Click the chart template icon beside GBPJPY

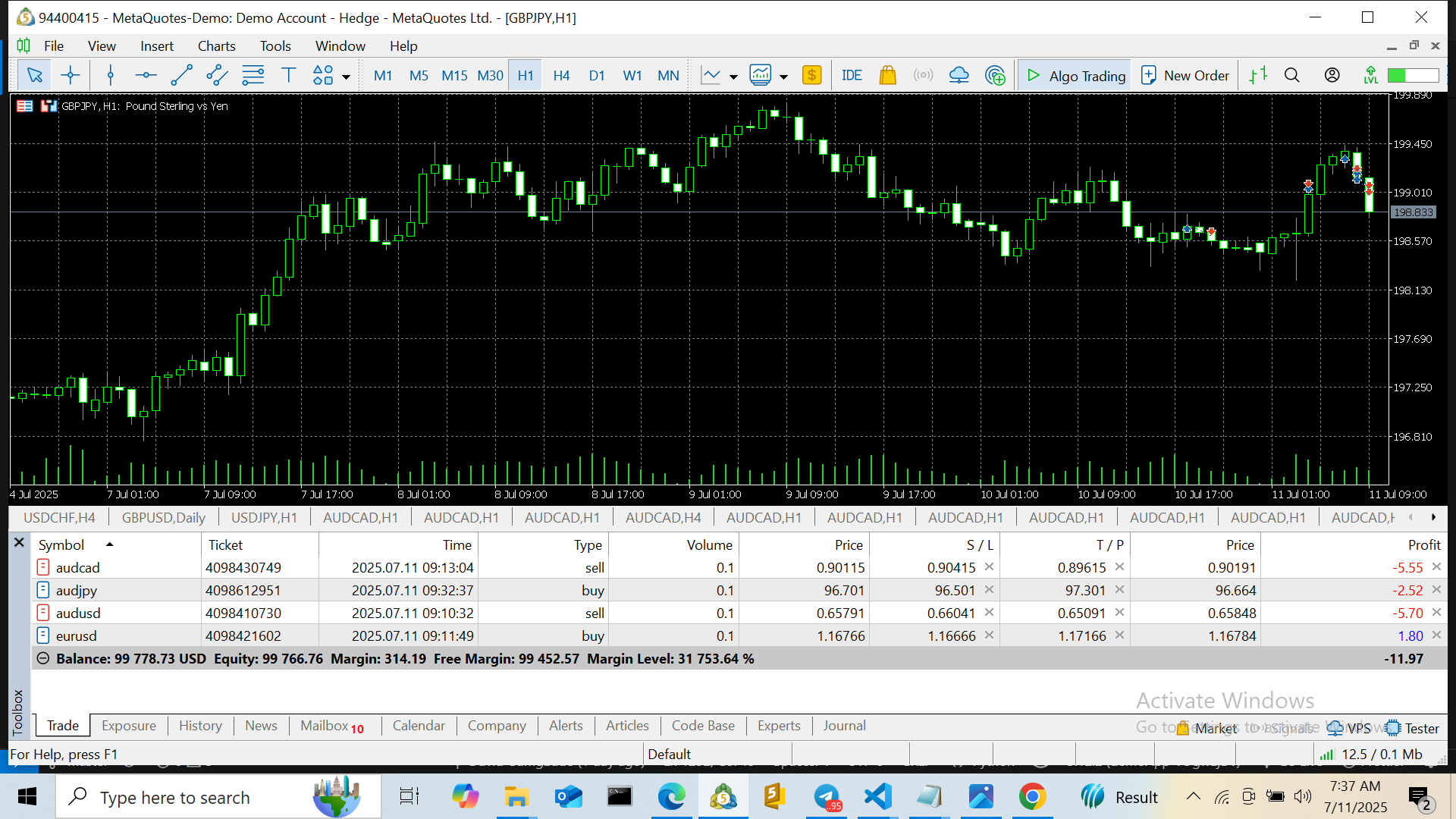(x=49, y=106)
